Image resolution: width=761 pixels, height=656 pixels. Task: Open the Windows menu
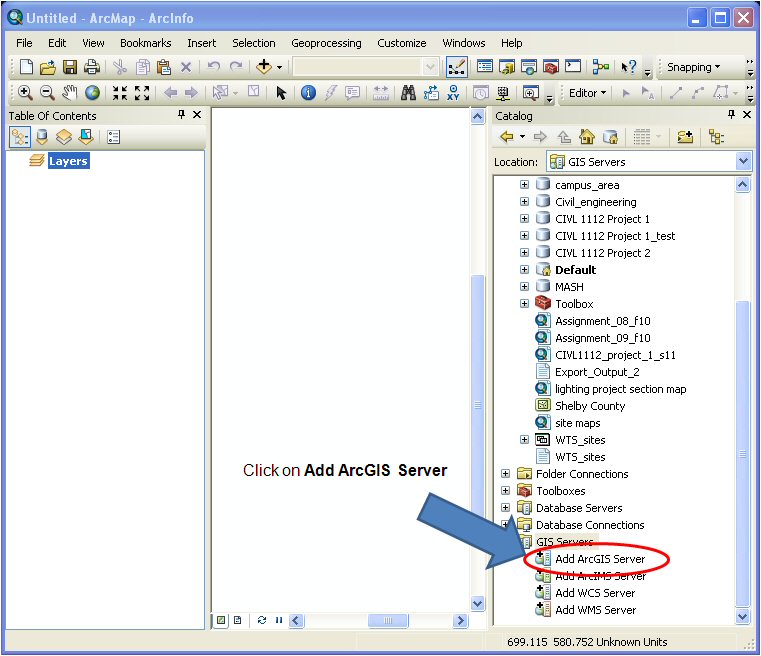pos(463,43)
